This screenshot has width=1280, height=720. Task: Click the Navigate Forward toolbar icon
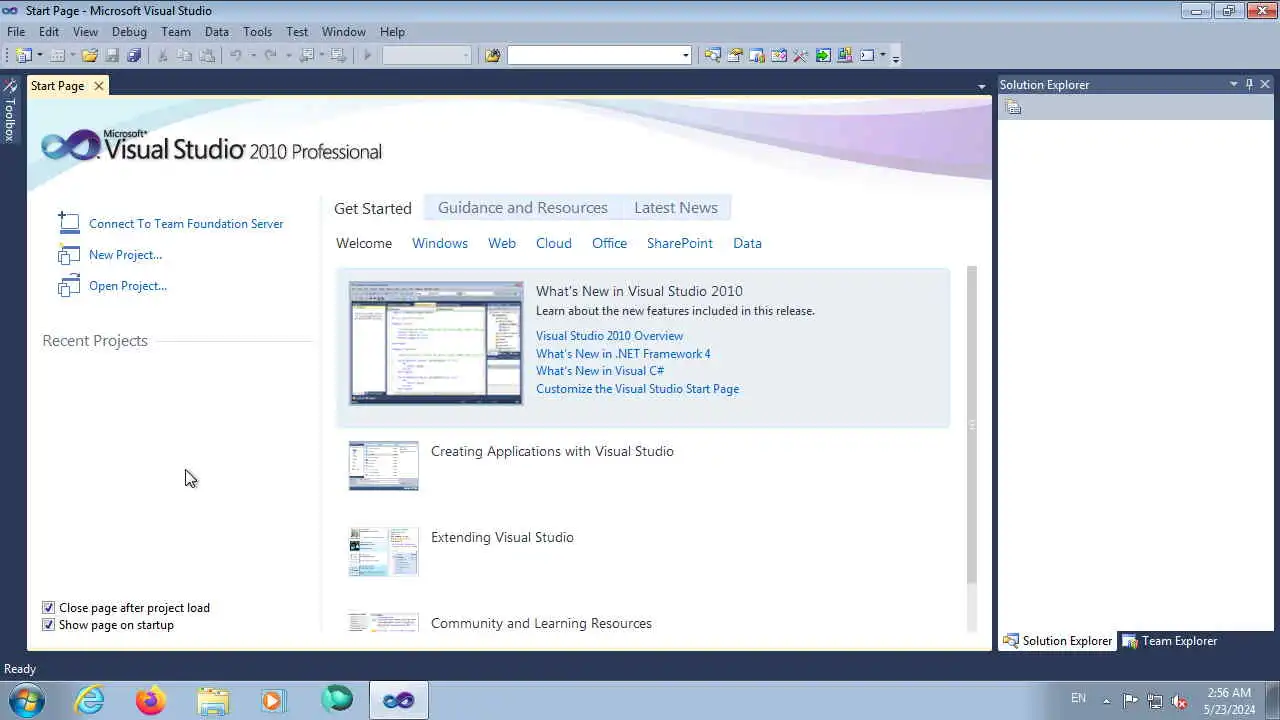click(339, 56)
